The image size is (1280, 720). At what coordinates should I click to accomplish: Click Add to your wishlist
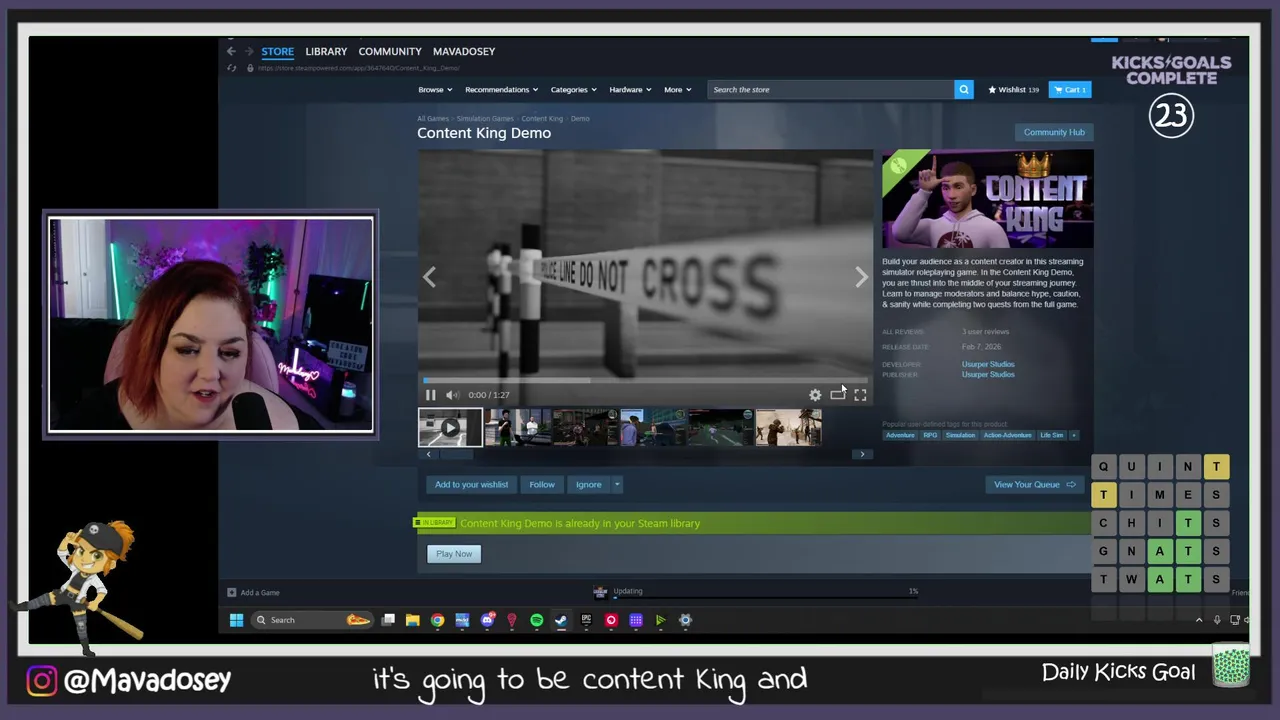(x=471, y=485)
